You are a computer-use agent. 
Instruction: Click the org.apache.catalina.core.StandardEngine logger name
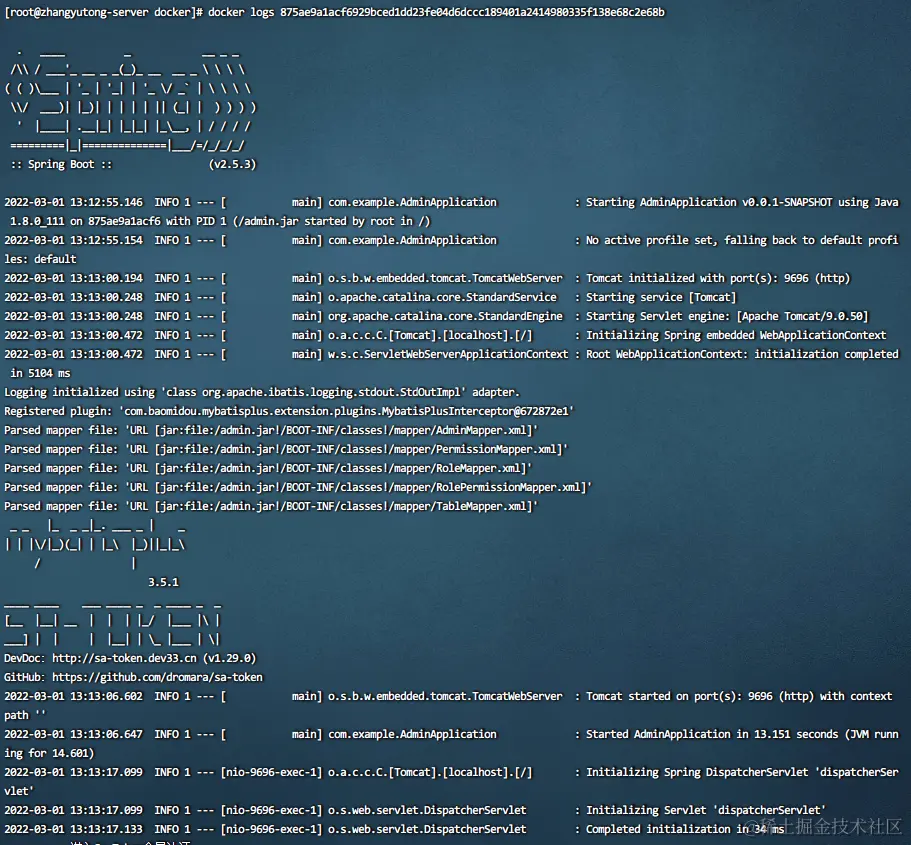tap(445, 317)
